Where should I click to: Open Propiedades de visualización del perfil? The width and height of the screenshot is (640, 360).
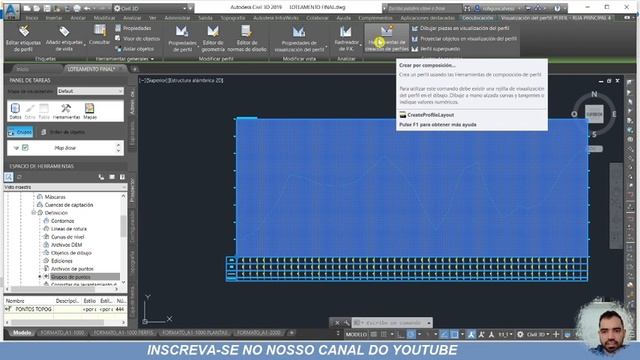[x=299, y=38]
